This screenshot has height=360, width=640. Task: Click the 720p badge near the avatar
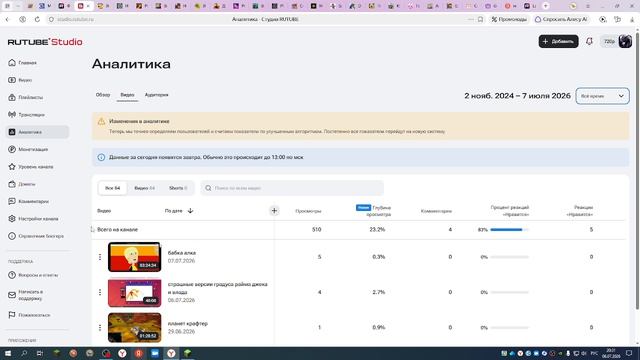coord(609,41)
